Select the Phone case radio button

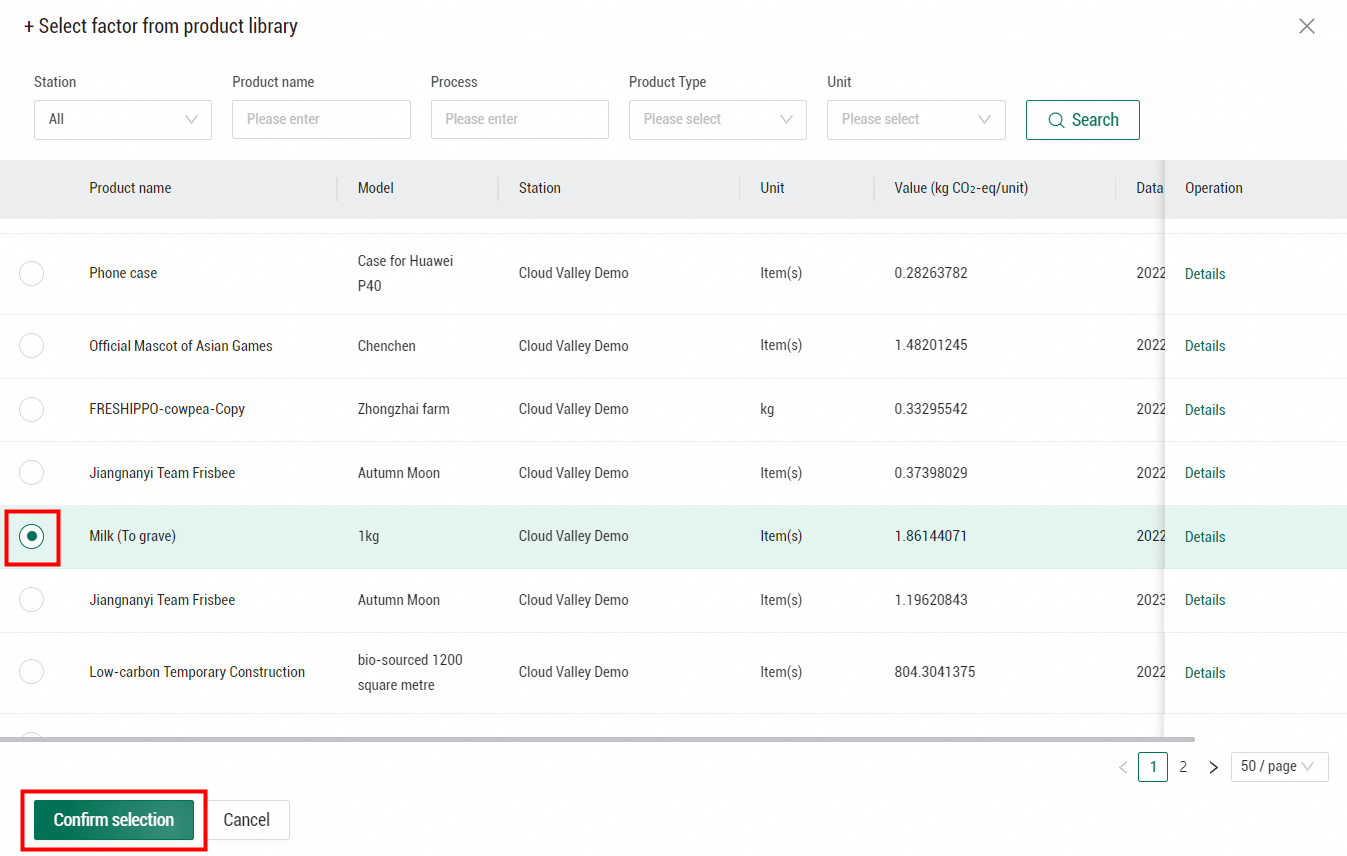32,273
